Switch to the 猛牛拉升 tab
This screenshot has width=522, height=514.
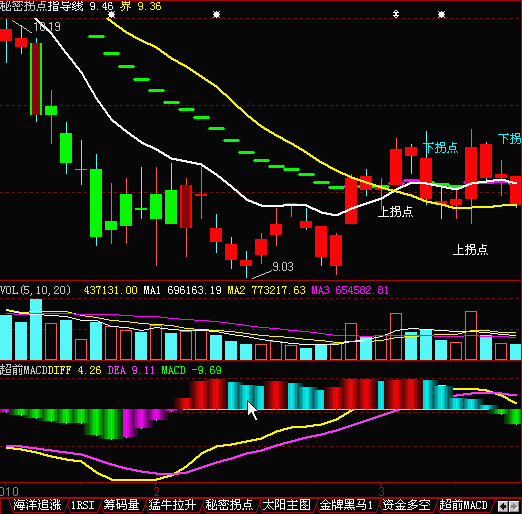(172, 505)
